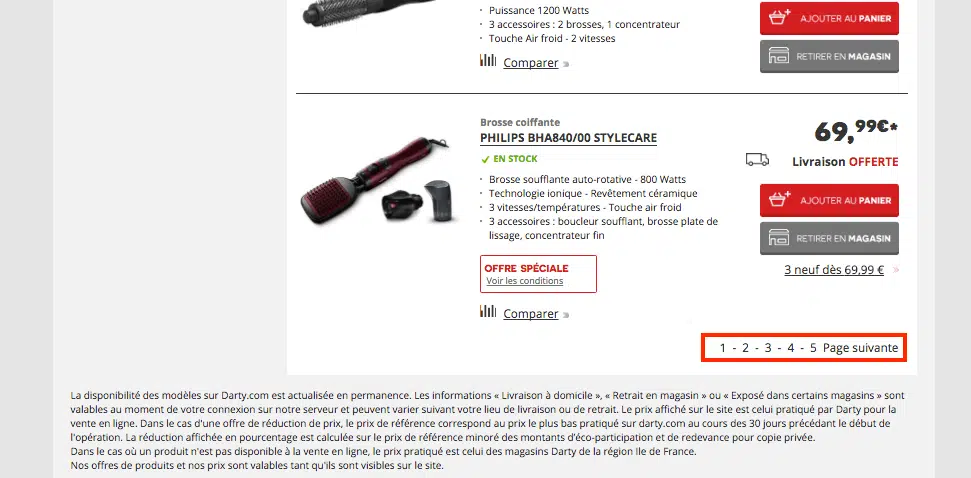Click store icon on top Retirer en magasin
Image resolution: width=971 pixels, height=478 pixels.
[779, 56]
